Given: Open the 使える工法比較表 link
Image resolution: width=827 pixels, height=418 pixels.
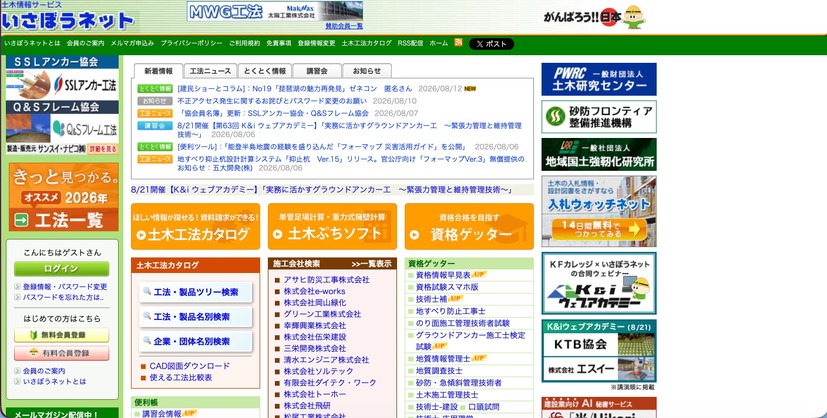Looking at the screenshot, I should pyautogui.click(x=181, y=377).
